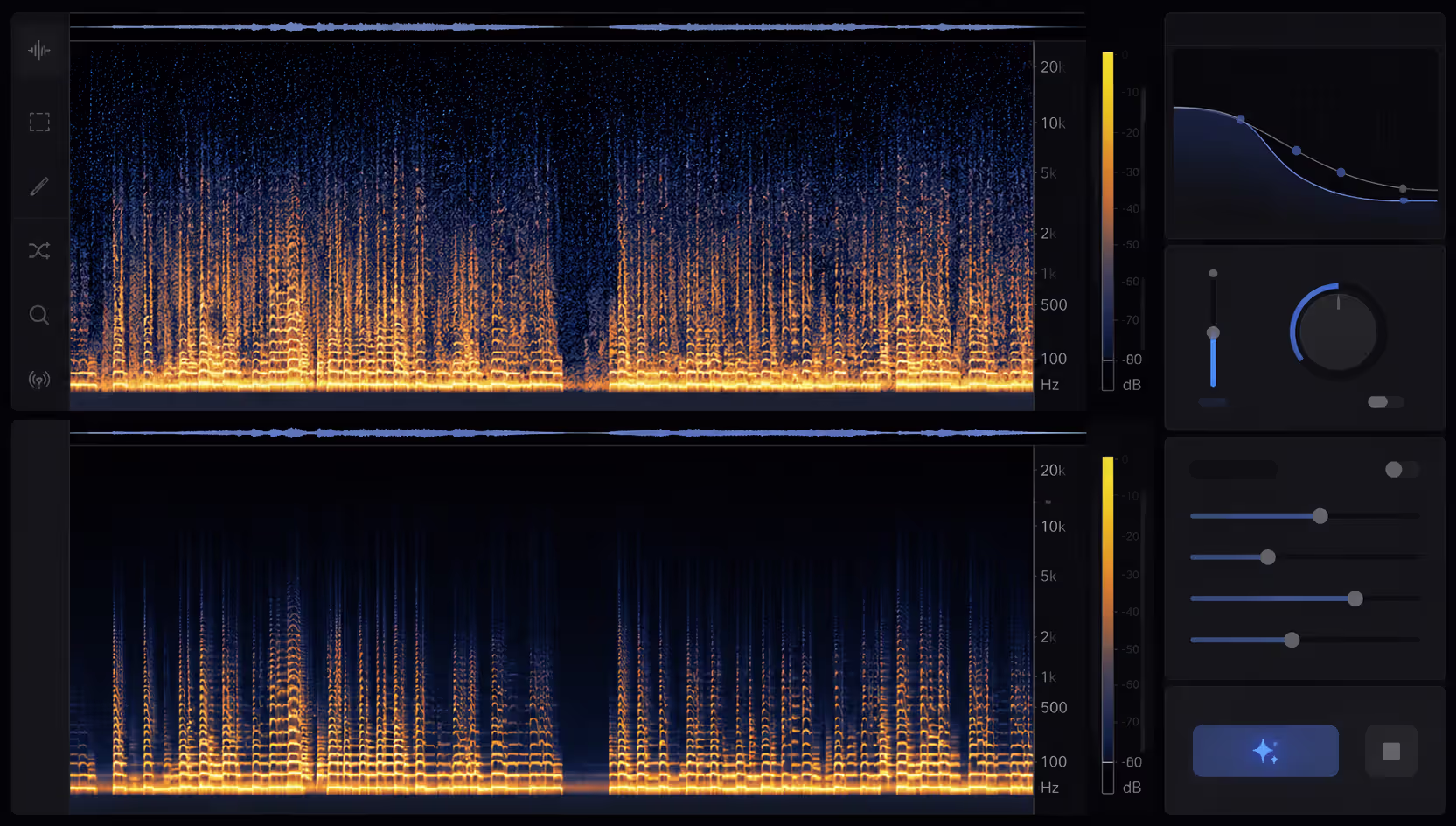Viewport: 1456px width, 826px height.
Task: Click the vertical blue level slider handle
Action: [x=1213, y=332]
